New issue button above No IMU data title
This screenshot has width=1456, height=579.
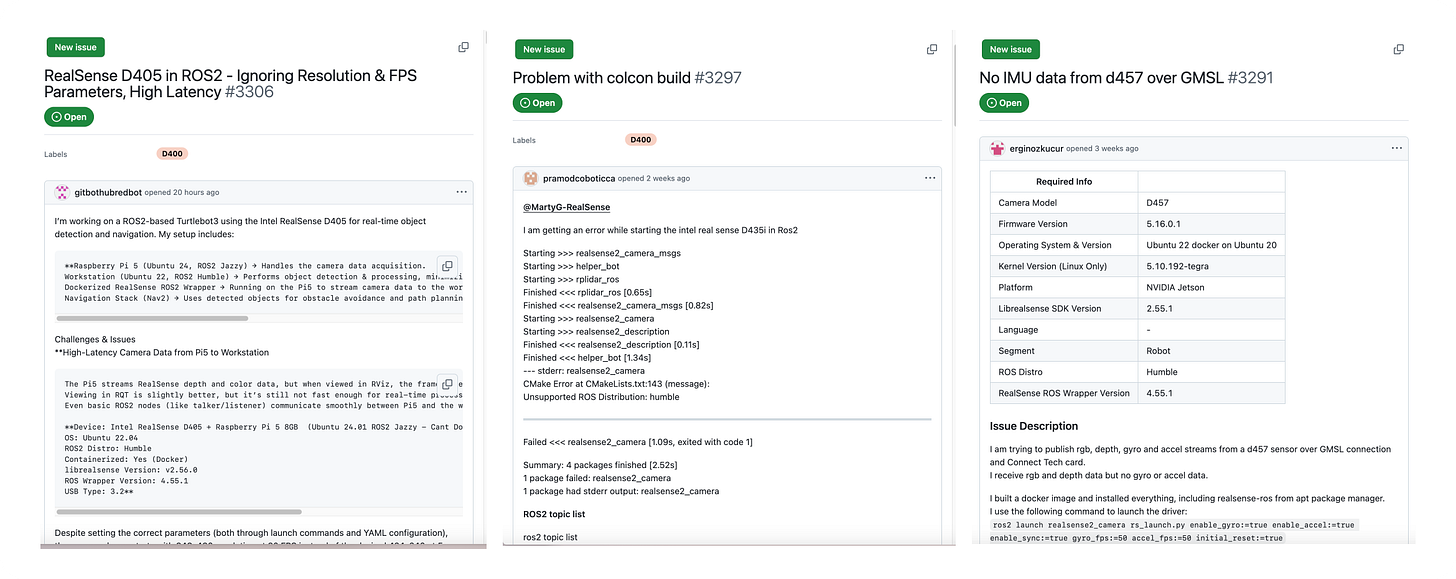coord(1011,49)
